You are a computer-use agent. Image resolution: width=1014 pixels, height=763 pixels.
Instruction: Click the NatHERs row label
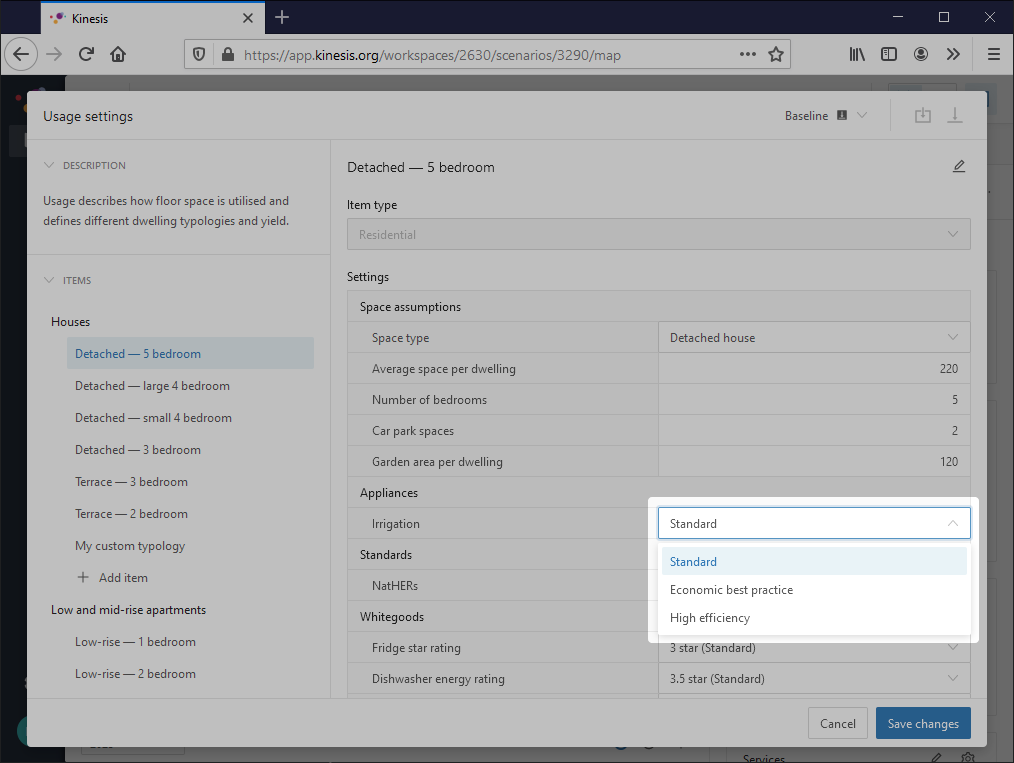pos(394,586)
